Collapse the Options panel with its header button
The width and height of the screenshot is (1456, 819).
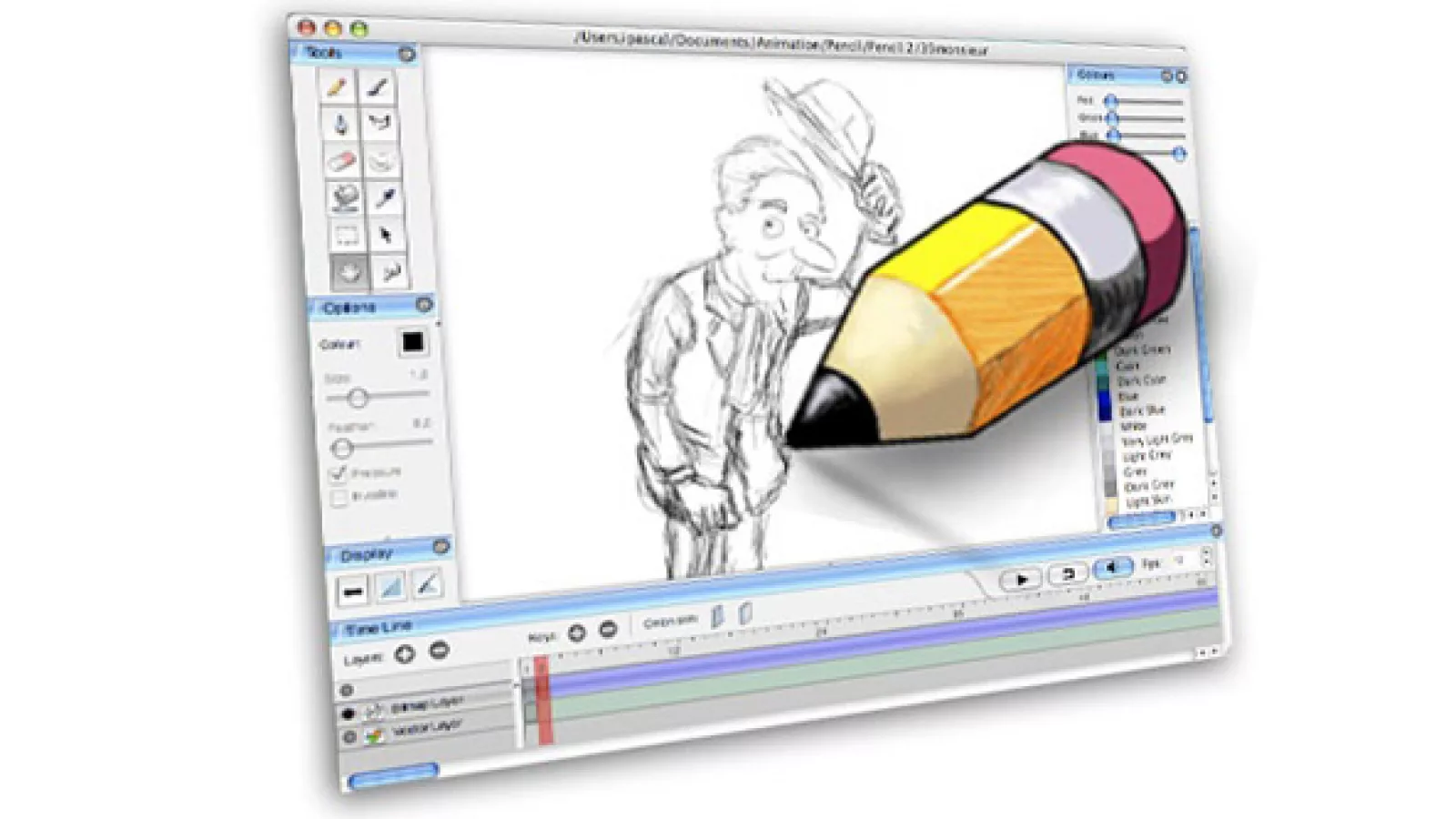(x=424, y=305)
